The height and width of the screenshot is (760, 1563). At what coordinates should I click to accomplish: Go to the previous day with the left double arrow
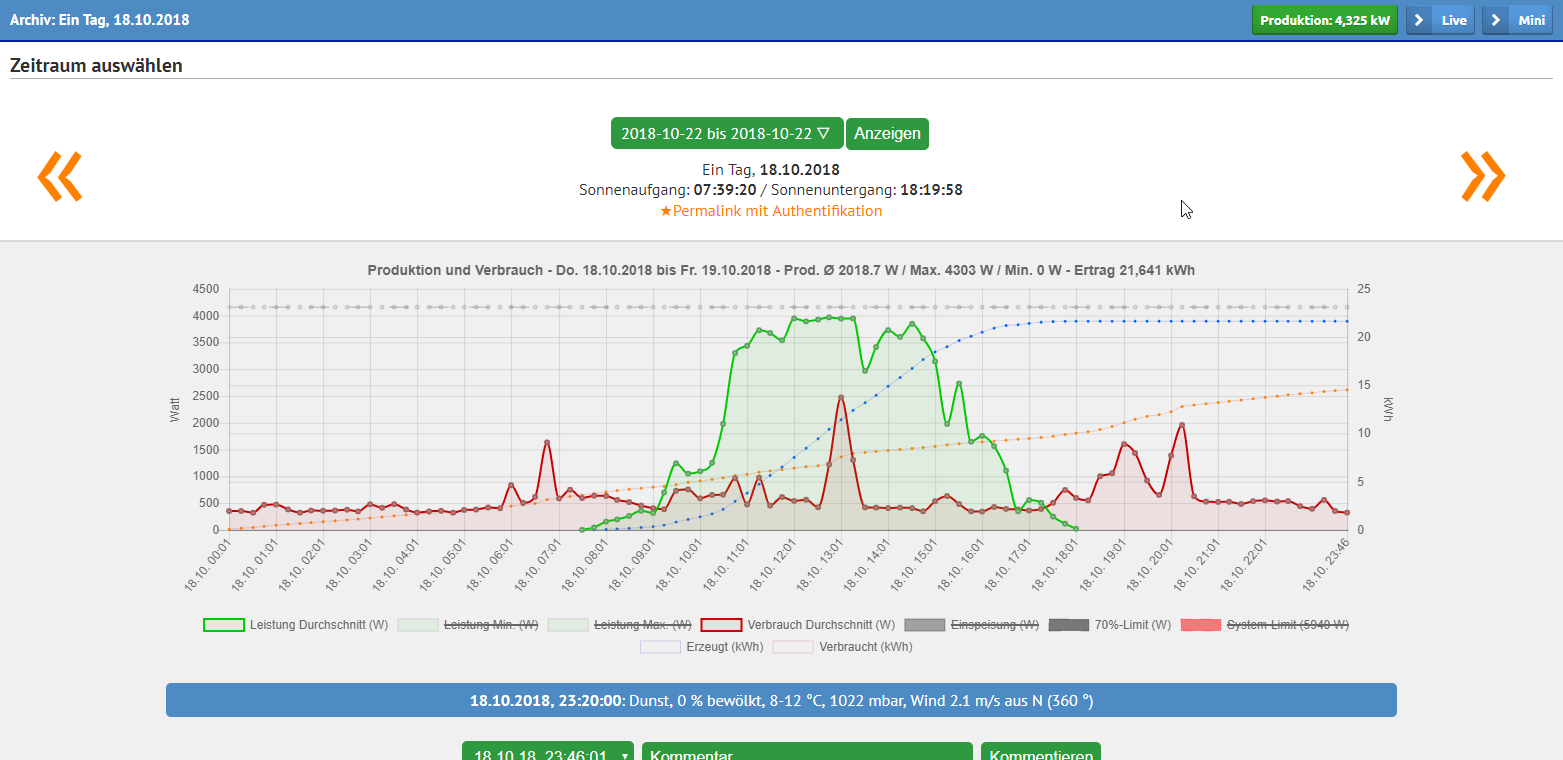pyautogui.click(x=60, y=176)
